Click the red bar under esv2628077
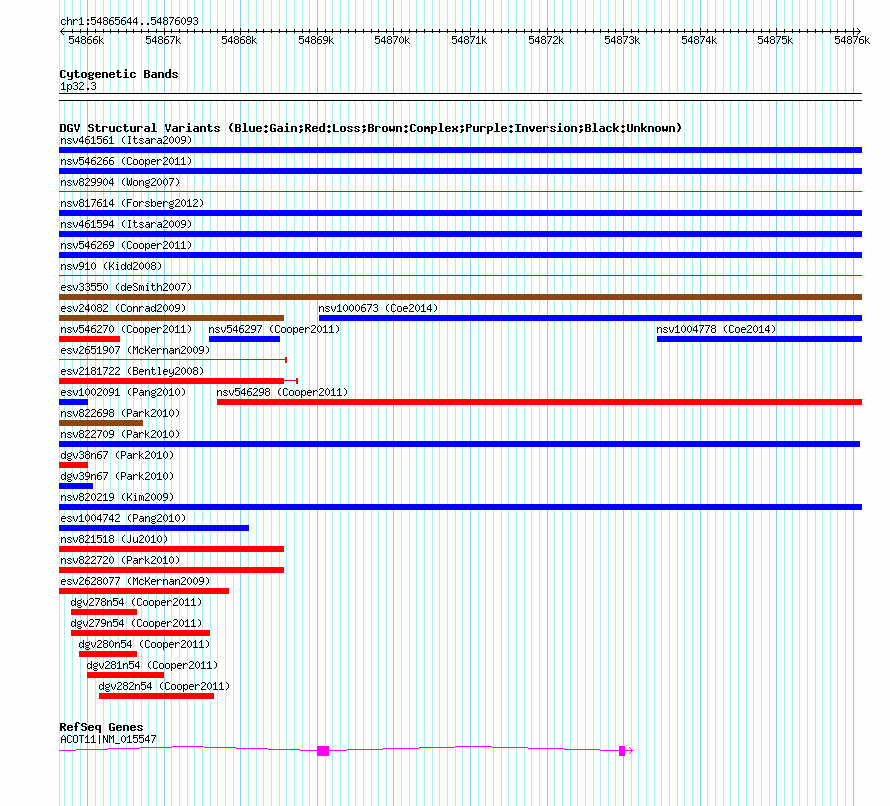The height and width of the screenshot is (806, 890). click(144, 591)
